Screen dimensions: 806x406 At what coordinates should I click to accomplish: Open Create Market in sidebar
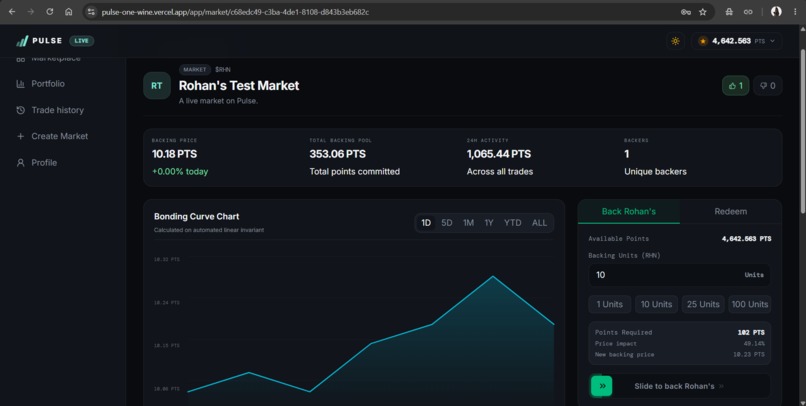pos(52,136)
